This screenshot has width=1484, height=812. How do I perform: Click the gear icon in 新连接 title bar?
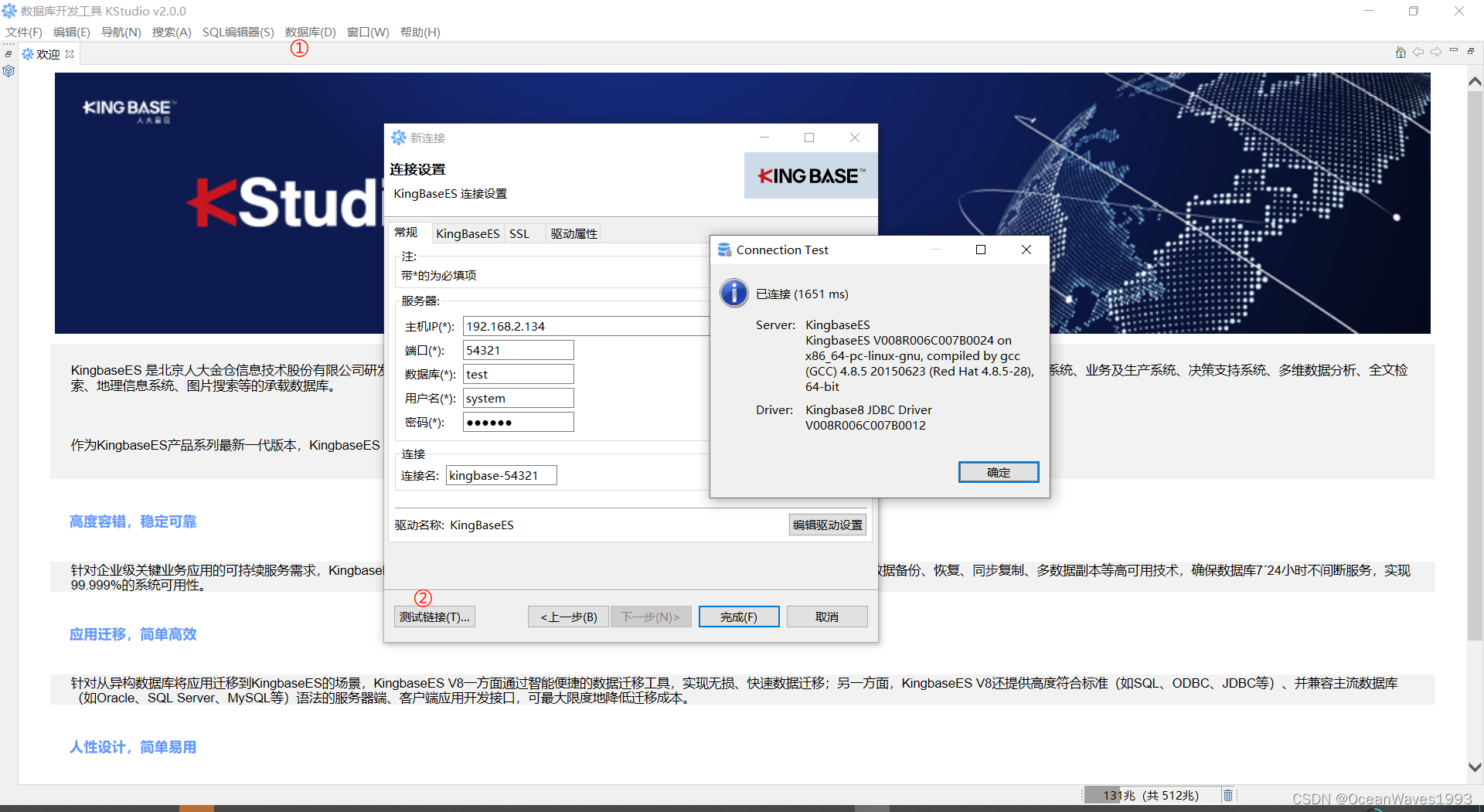point(398,138)
